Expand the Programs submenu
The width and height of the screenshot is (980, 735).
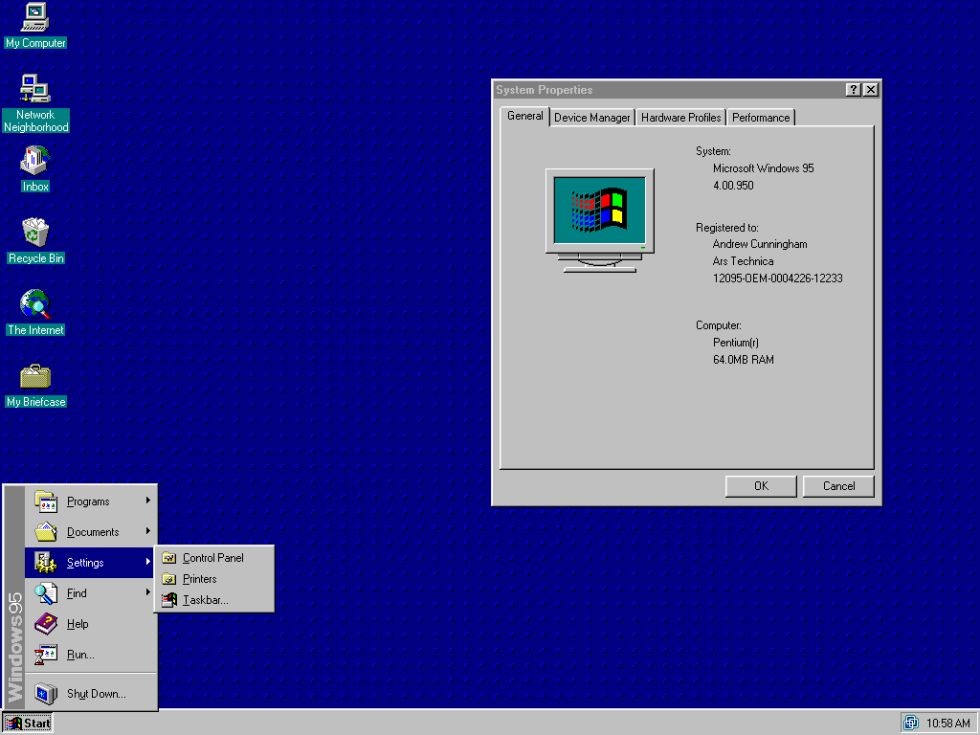[x=88, y=501]
